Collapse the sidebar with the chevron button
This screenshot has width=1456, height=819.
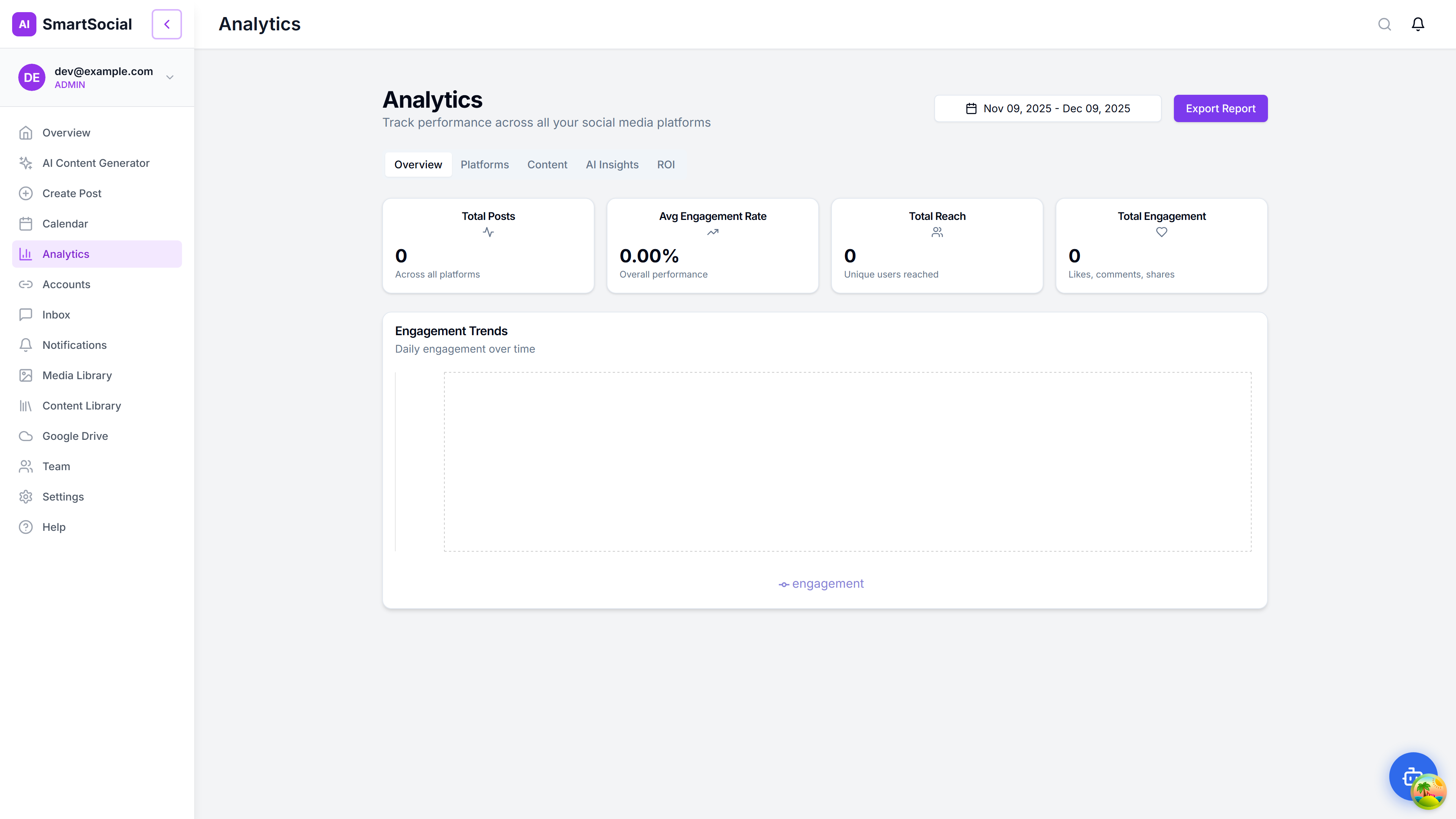point(166,24)
